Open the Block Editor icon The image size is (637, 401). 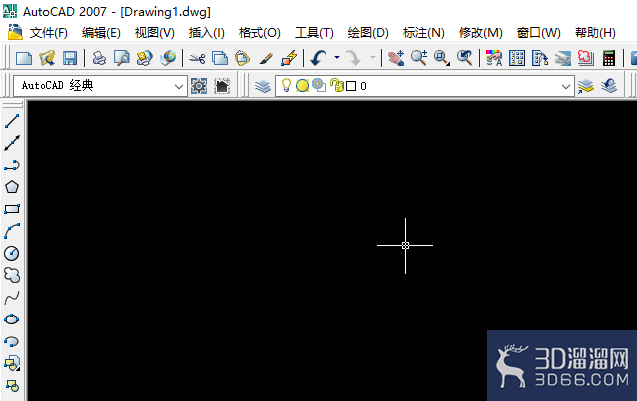click(x=289, y=58)
